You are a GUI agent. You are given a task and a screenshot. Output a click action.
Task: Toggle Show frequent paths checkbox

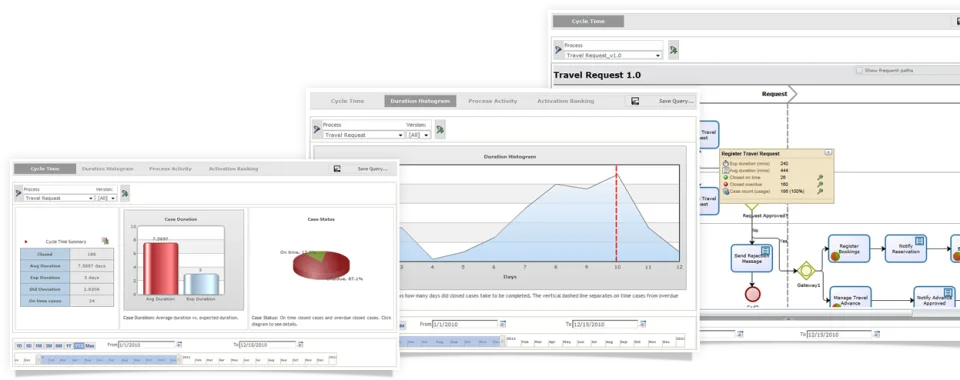pyautogui.click(x=859, y=70)
